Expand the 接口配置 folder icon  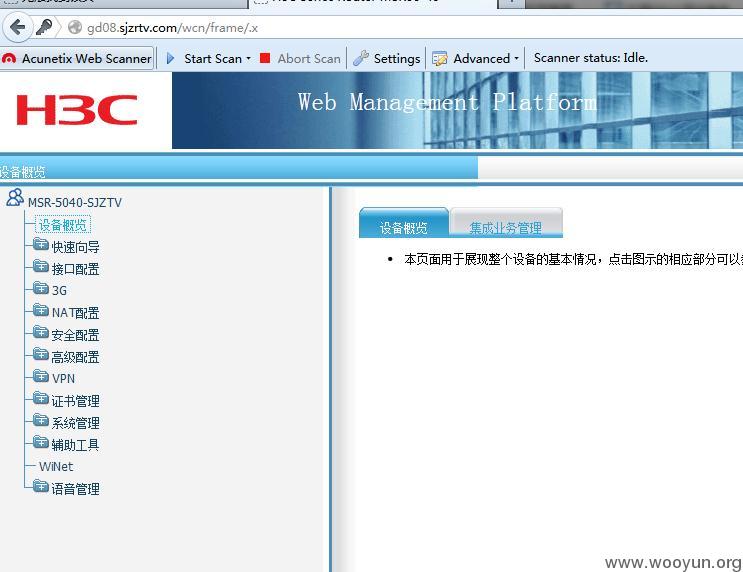41,266
